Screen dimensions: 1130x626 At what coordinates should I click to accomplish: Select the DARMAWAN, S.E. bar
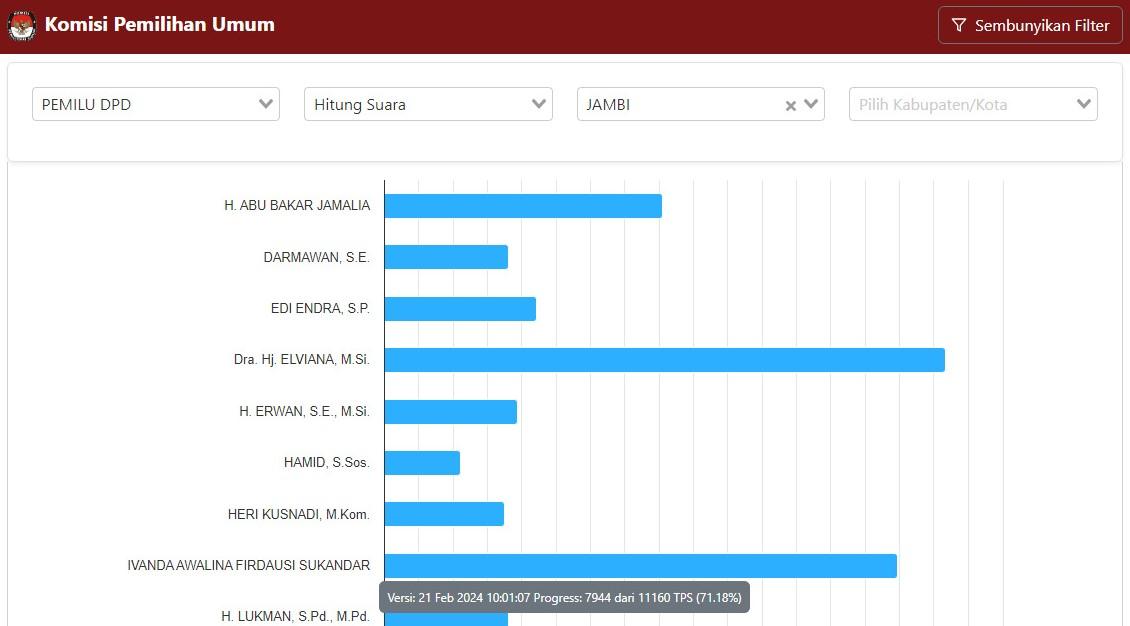tap(446, 257)
